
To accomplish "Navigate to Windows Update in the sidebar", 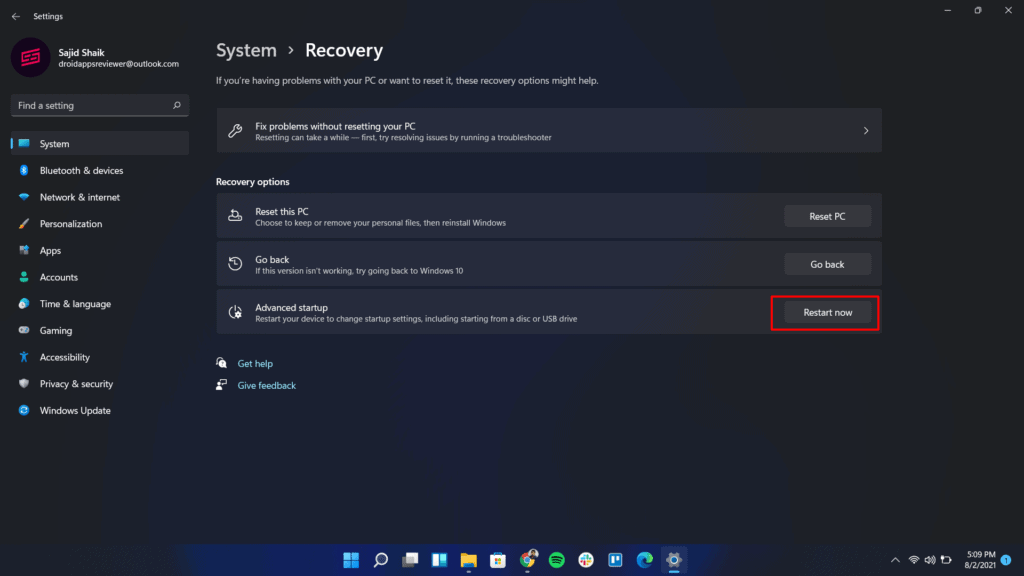I will pos(75,410).
